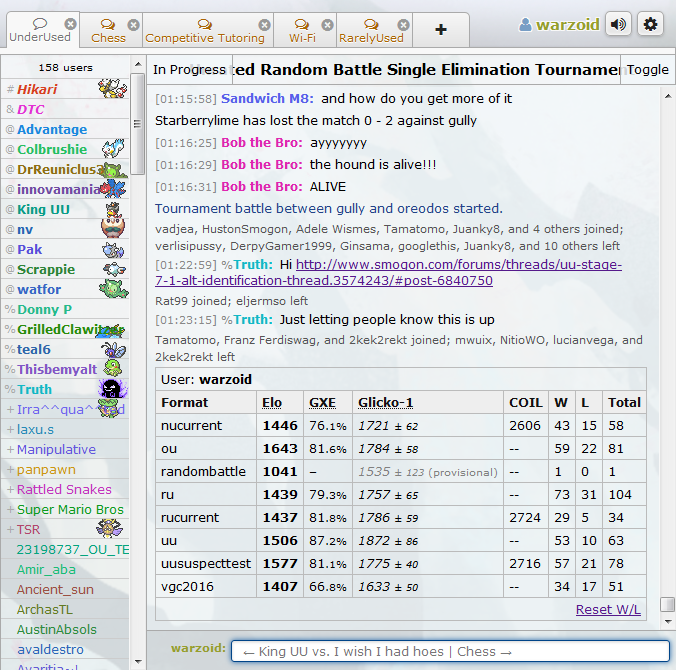This screenshot has width=676, height=670.
Task: Click the Elo column header
Action: click(x=272, y=402)
